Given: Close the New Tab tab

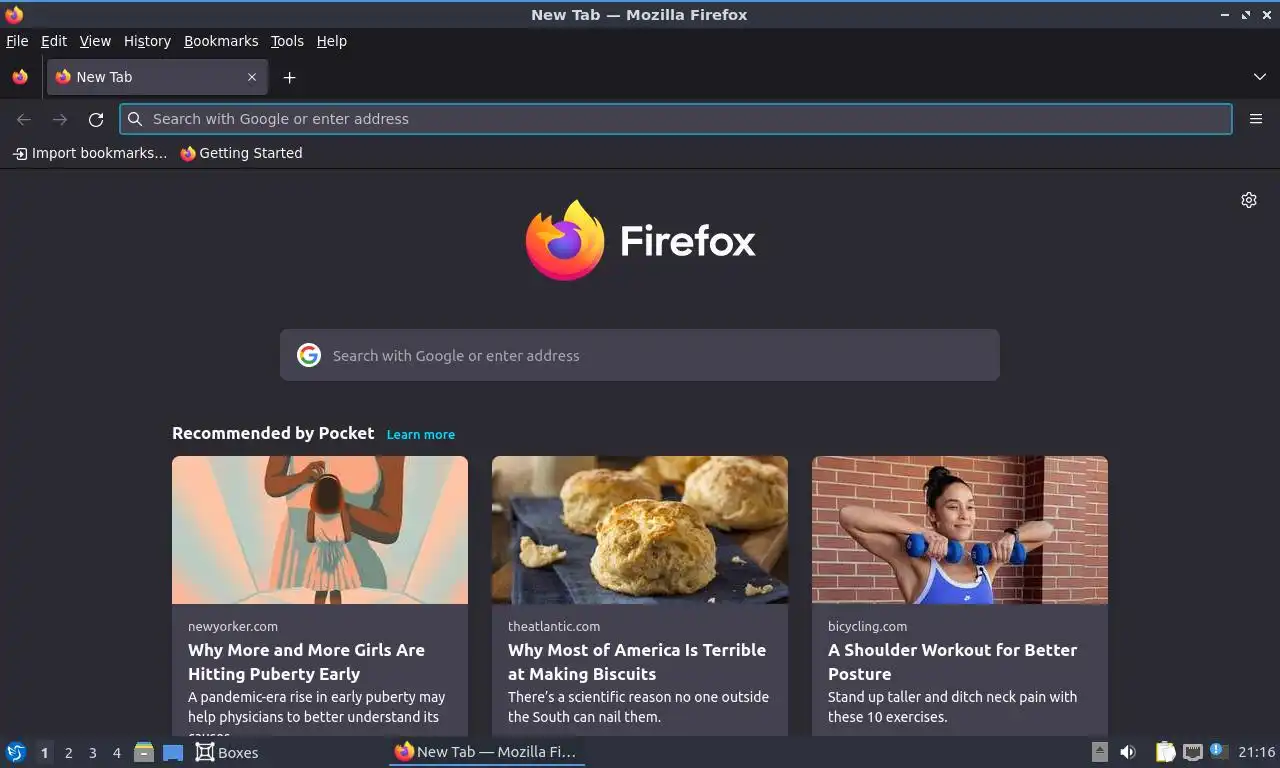Looking at the screenshot, I should tap(252, 77).
